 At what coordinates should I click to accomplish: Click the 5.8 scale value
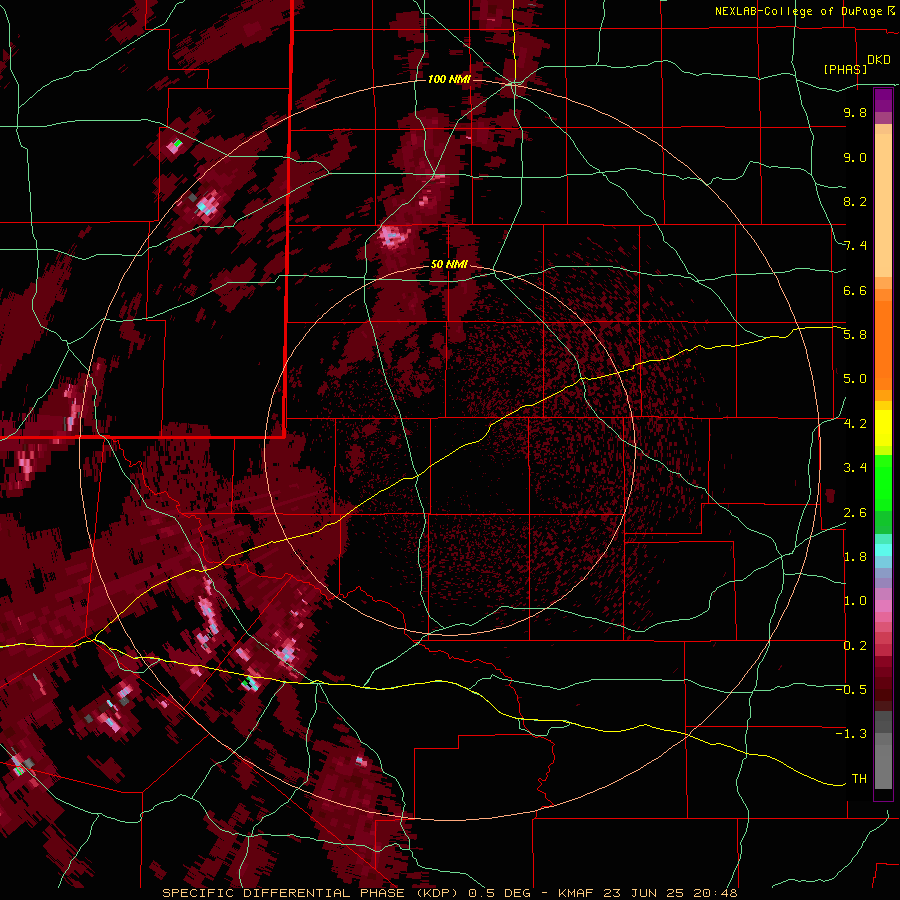pyautogui.click(x=855, y=335)
